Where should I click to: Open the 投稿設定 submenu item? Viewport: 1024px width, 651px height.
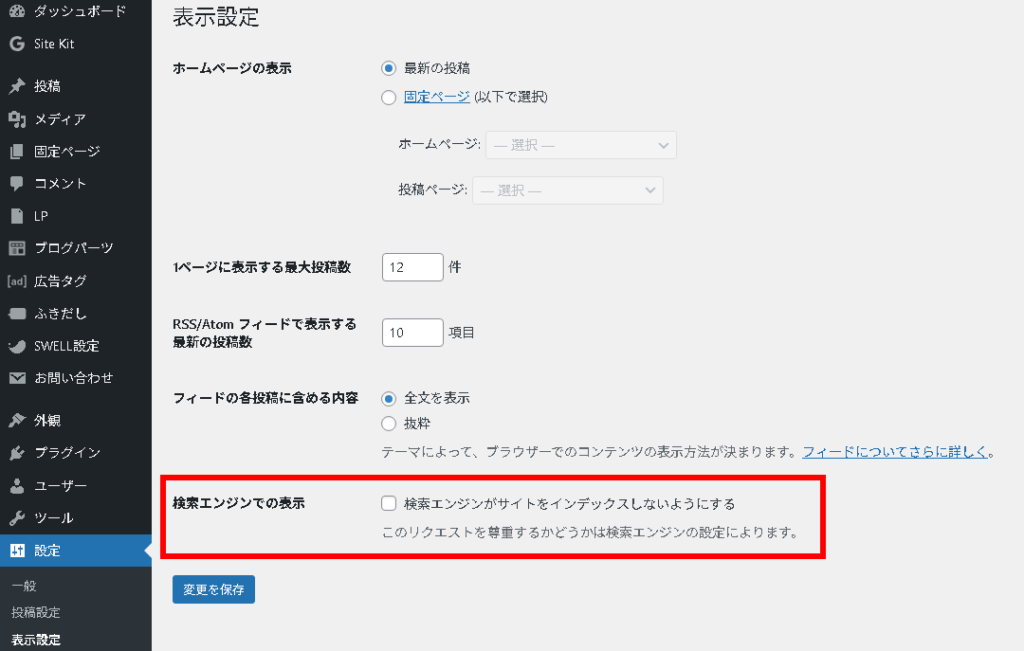(36, 612)
